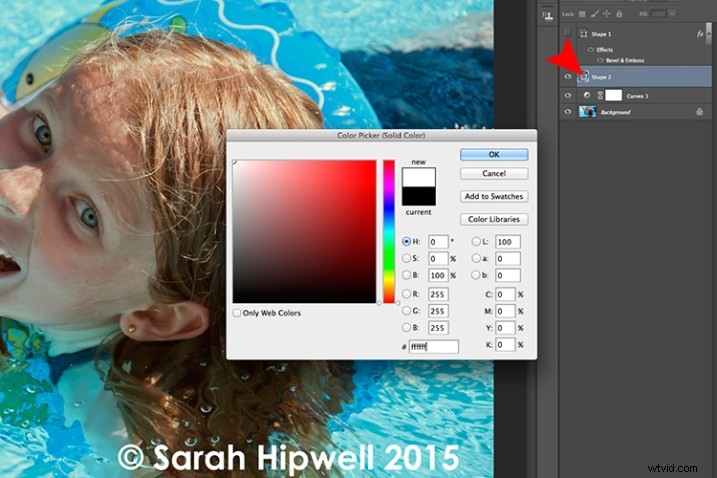Click Shape 1 layer thumbnail
This screenshot has height=478, width=717.
click(583, 34)
